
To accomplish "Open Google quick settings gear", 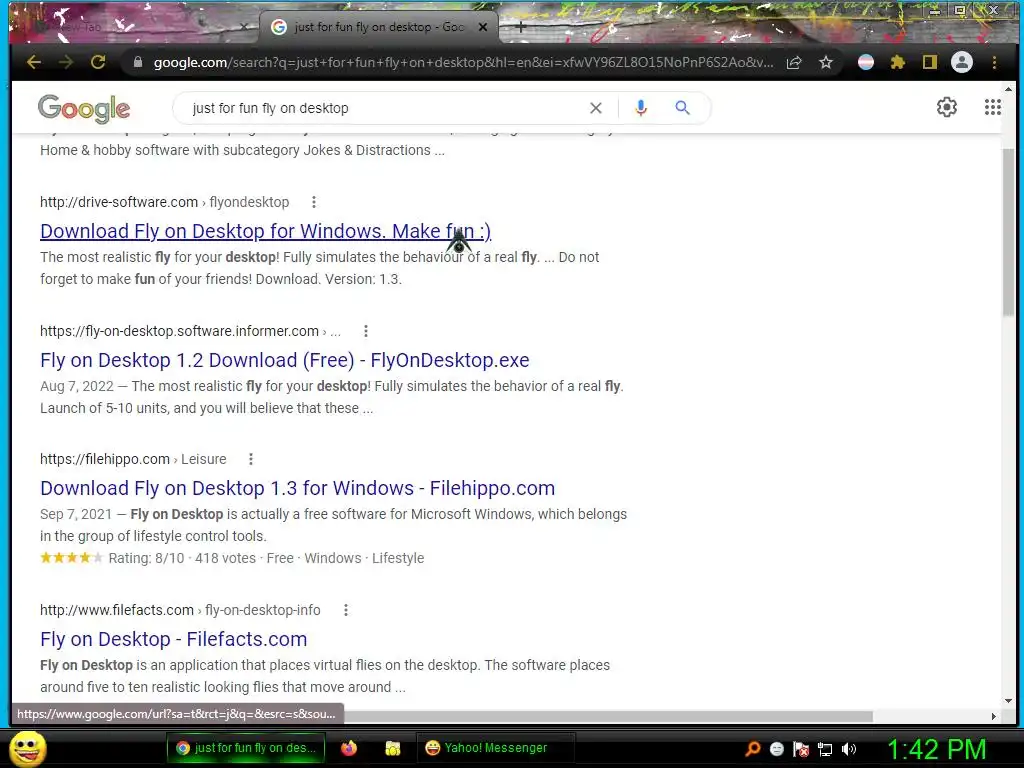I will [947, 107].
